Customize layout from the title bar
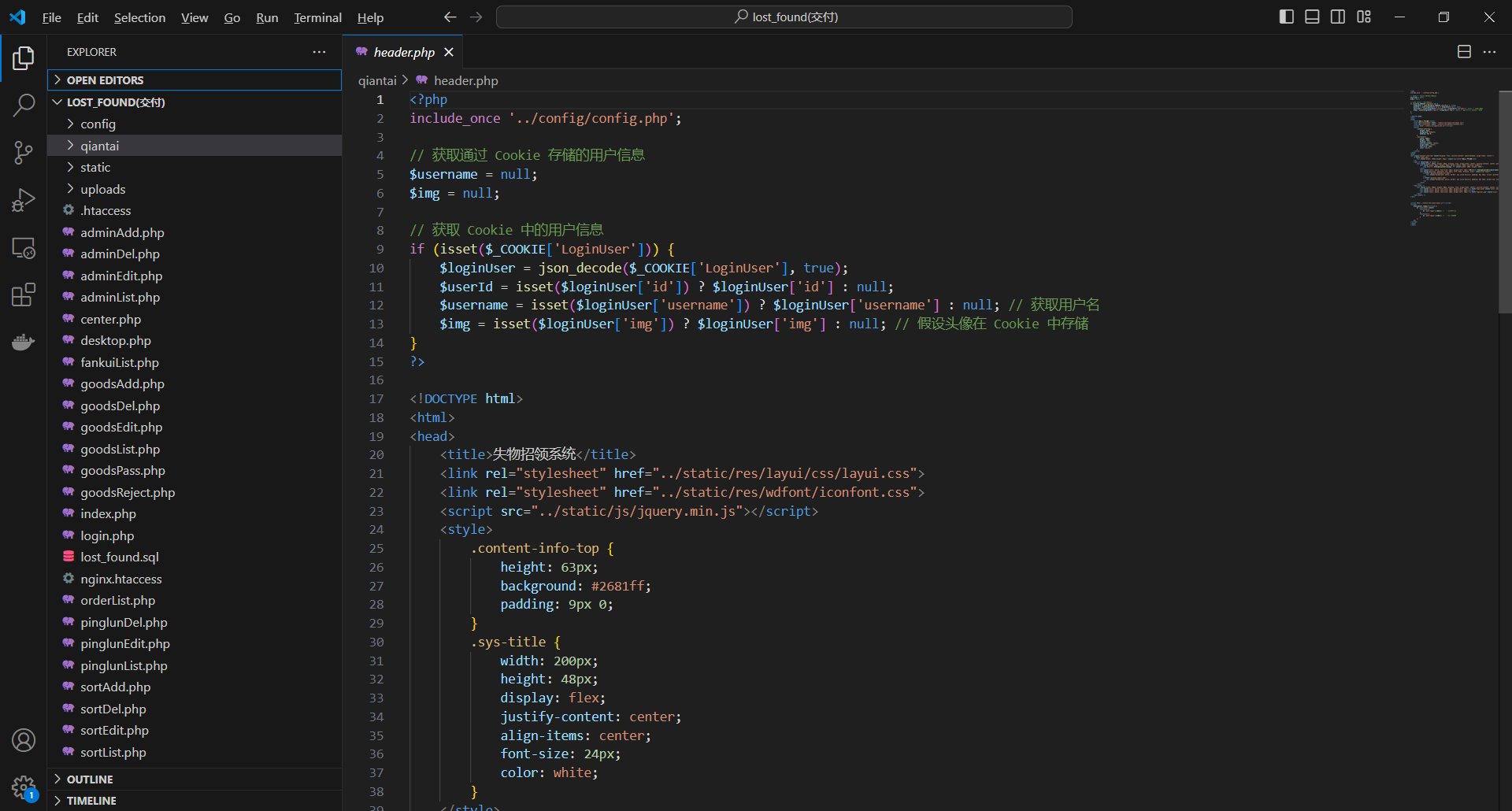Screen dimensions: 1512x811 pos(1364,17)
